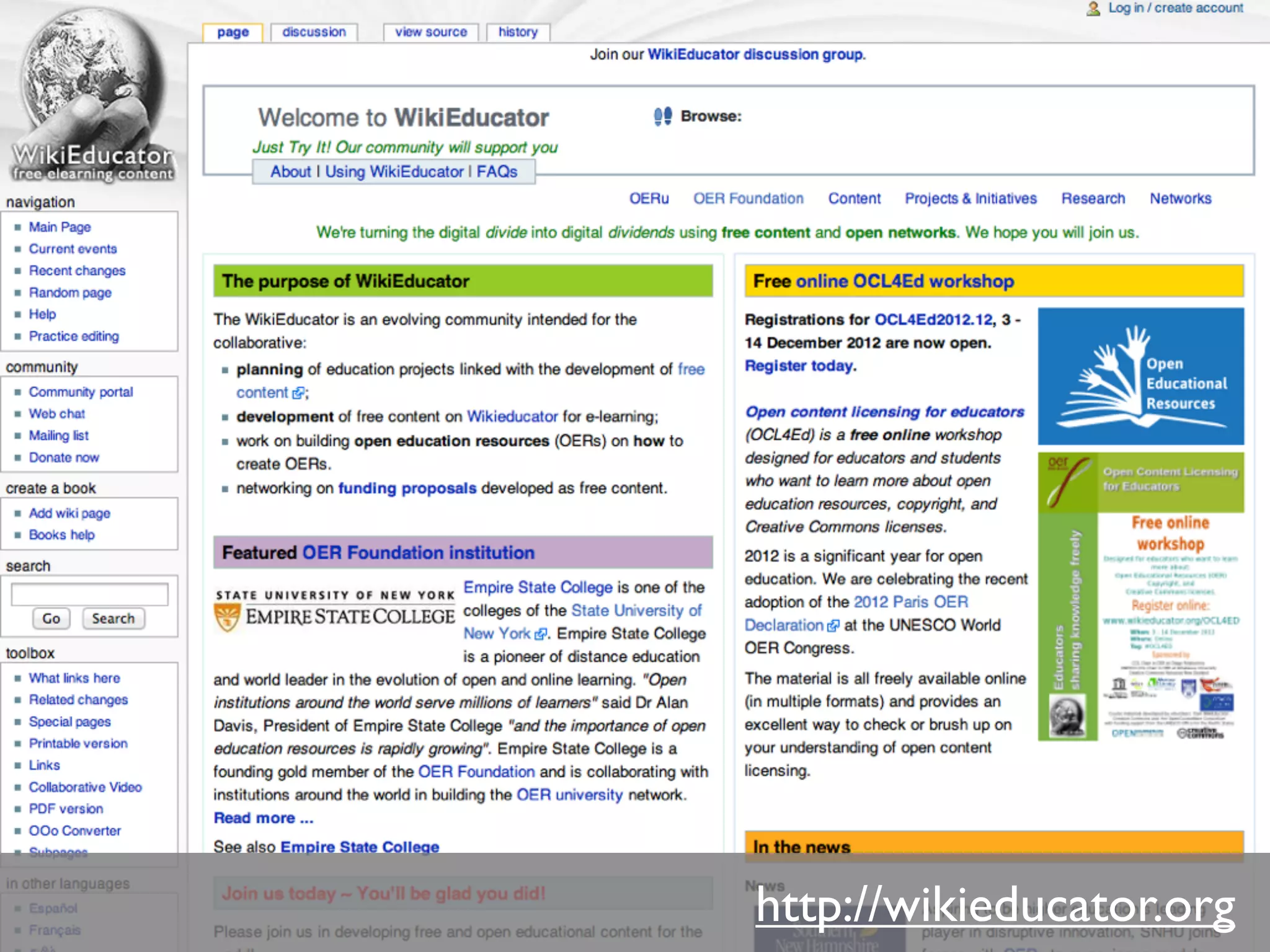Open OOo Converter link

(74, 831)
